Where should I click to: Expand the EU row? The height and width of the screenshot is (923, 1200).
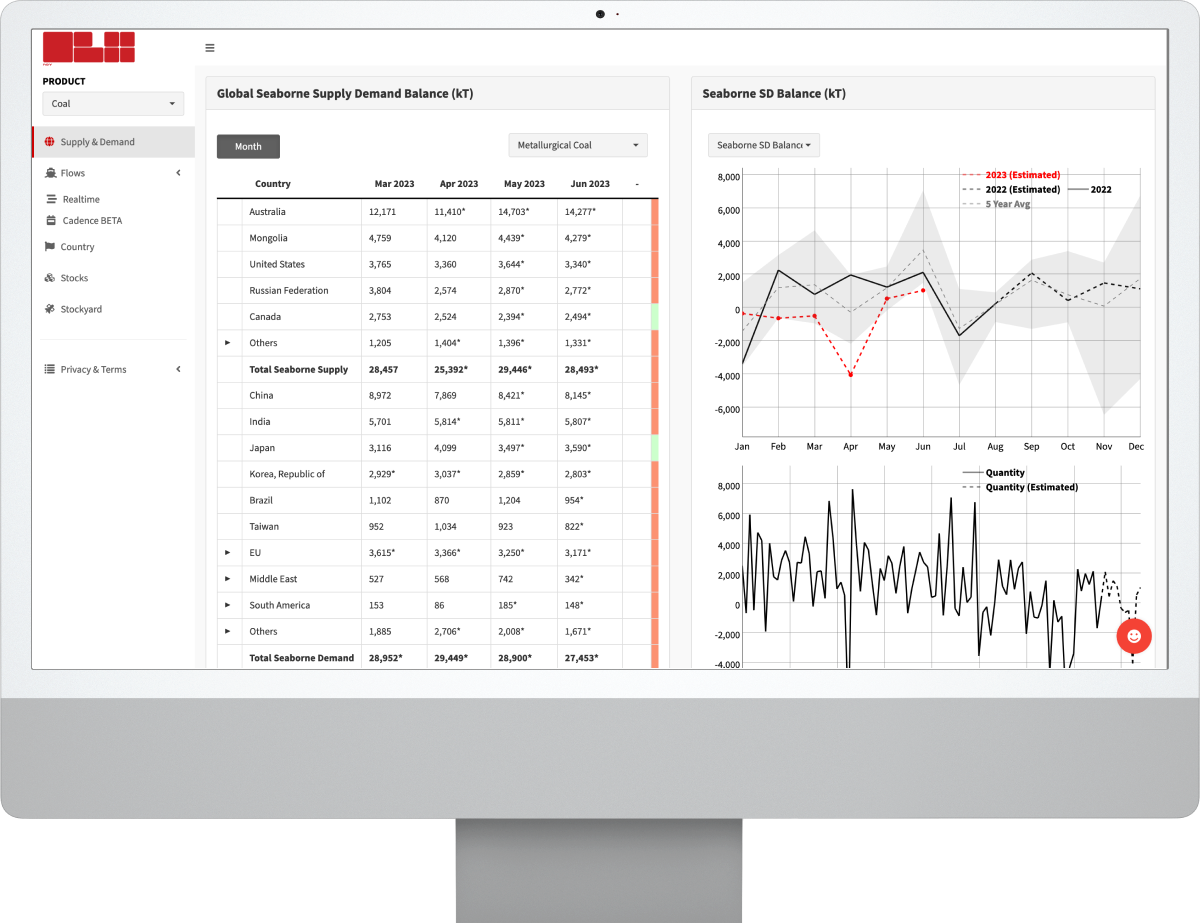tap(228, 553)
